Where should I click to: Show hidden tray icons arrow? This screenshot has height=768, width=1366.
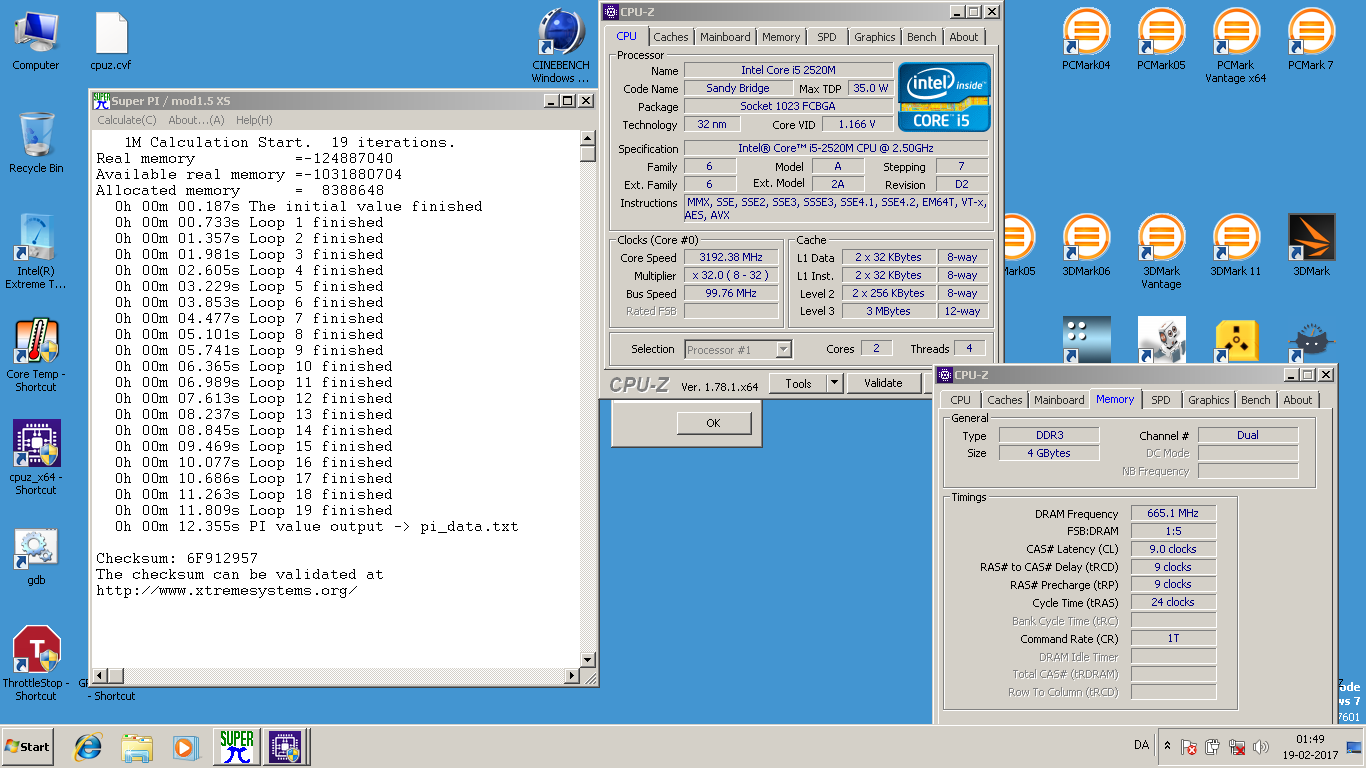pos(1167,747)
